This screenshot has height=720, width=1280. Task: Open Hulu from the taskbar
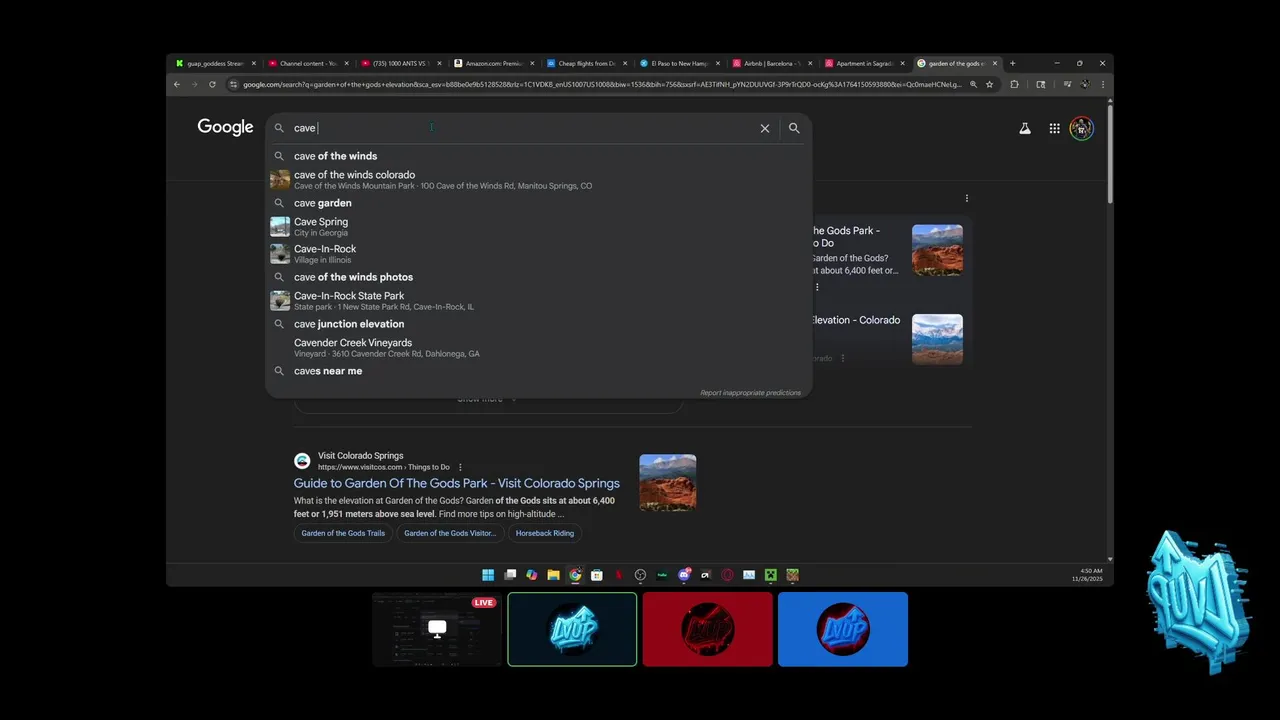click(x=662, y=575)
